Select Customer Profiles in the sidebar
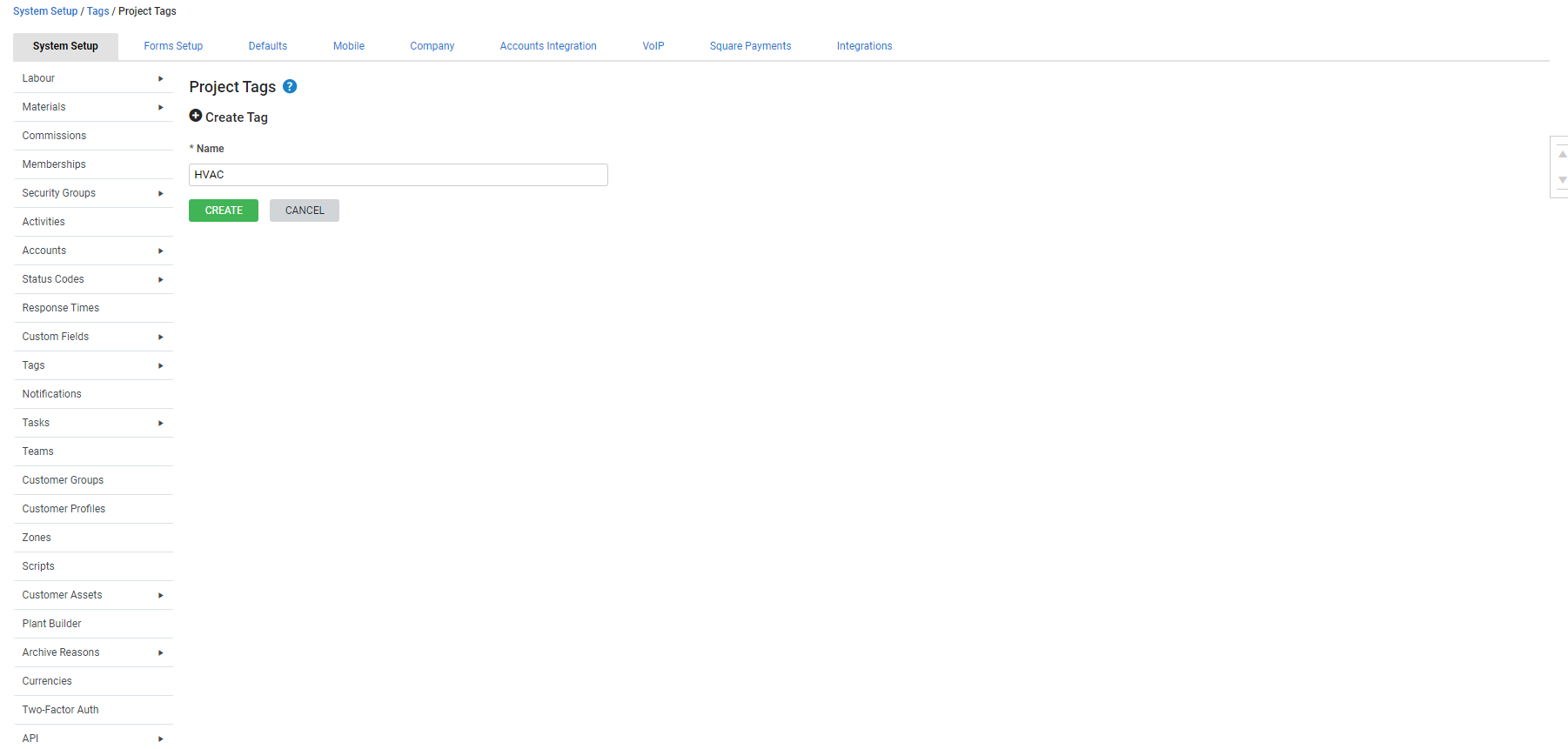This screenshot has height=749, width=1568. [93, 509]
